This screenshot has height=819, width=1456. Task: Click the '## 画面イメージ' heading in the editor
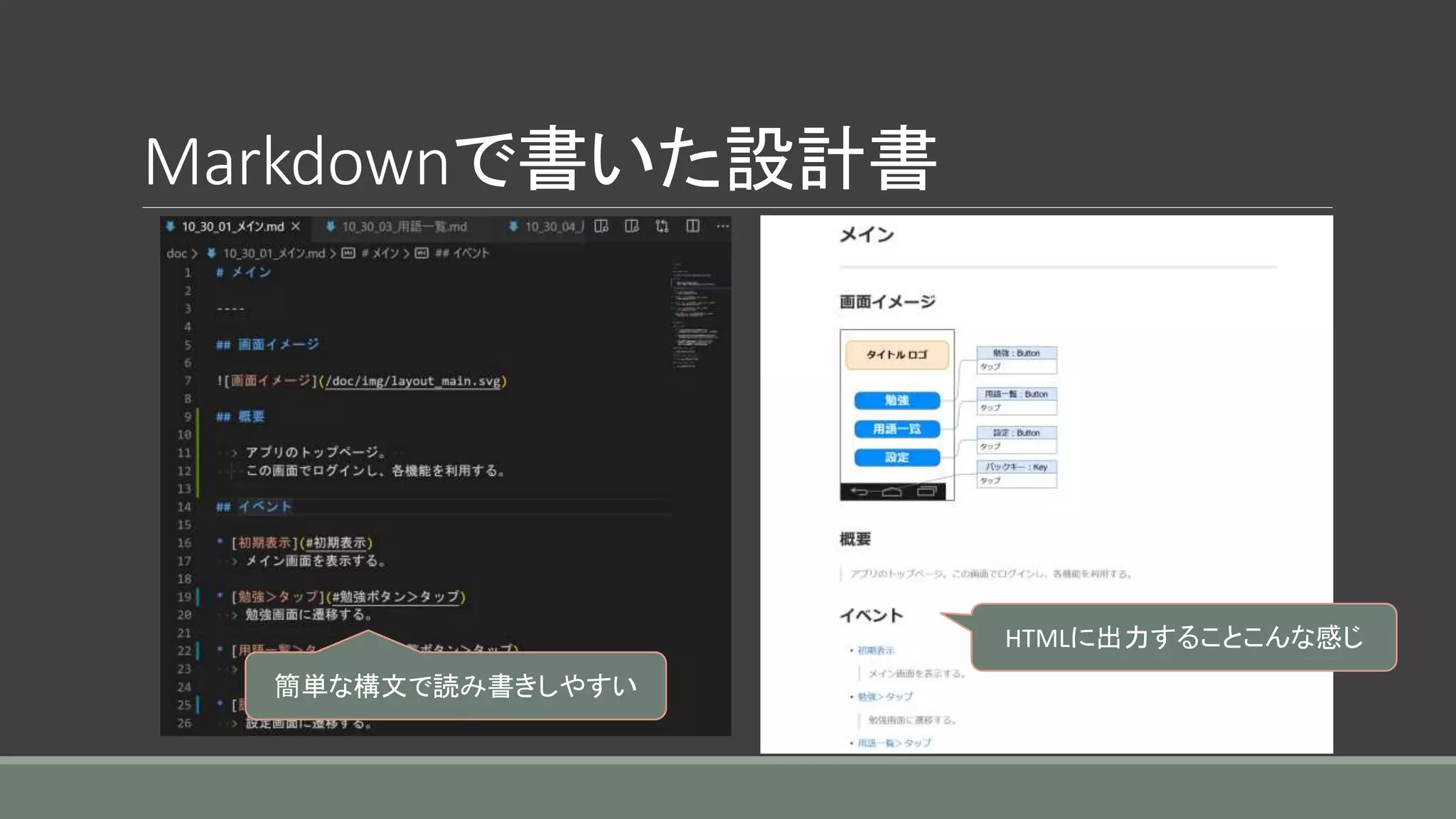[x=268, y=345]
